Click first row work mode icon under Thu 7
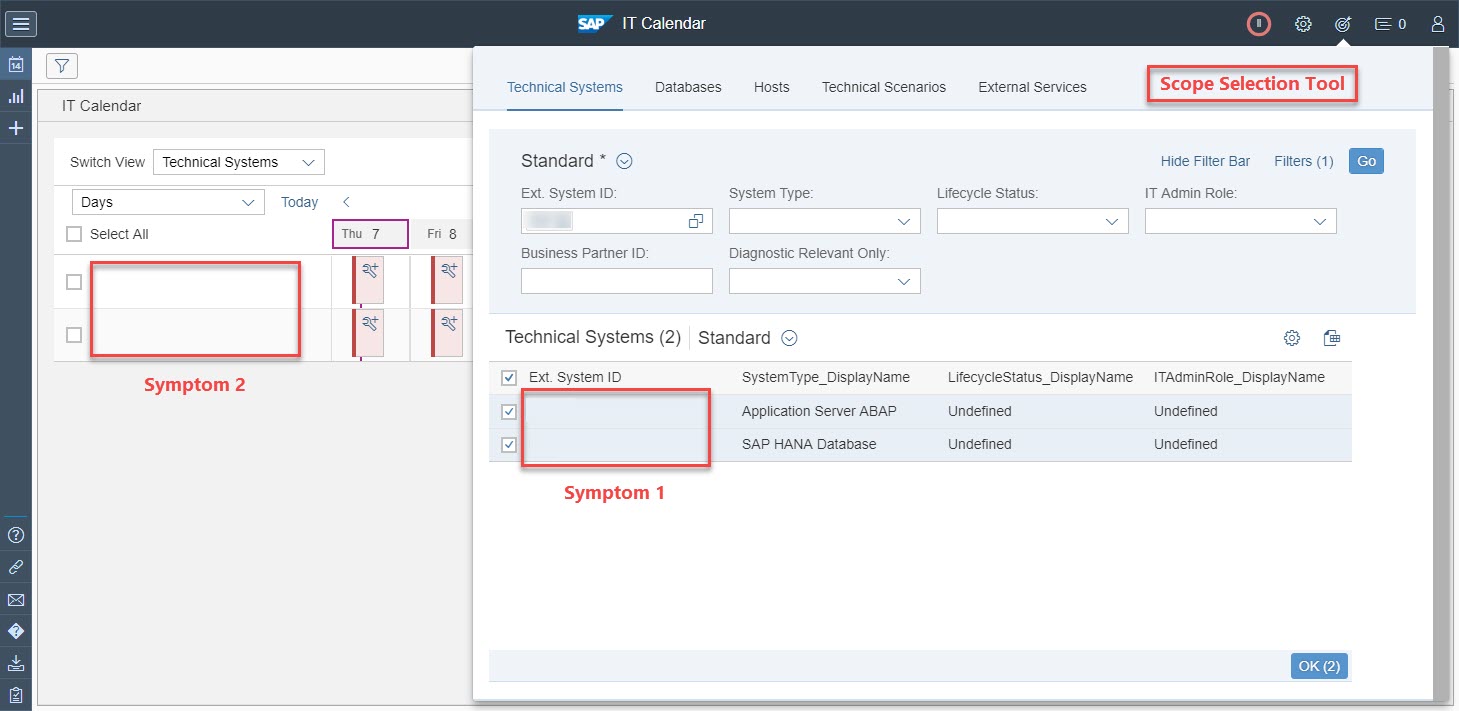1459x711 pixels. coord(369,270)
